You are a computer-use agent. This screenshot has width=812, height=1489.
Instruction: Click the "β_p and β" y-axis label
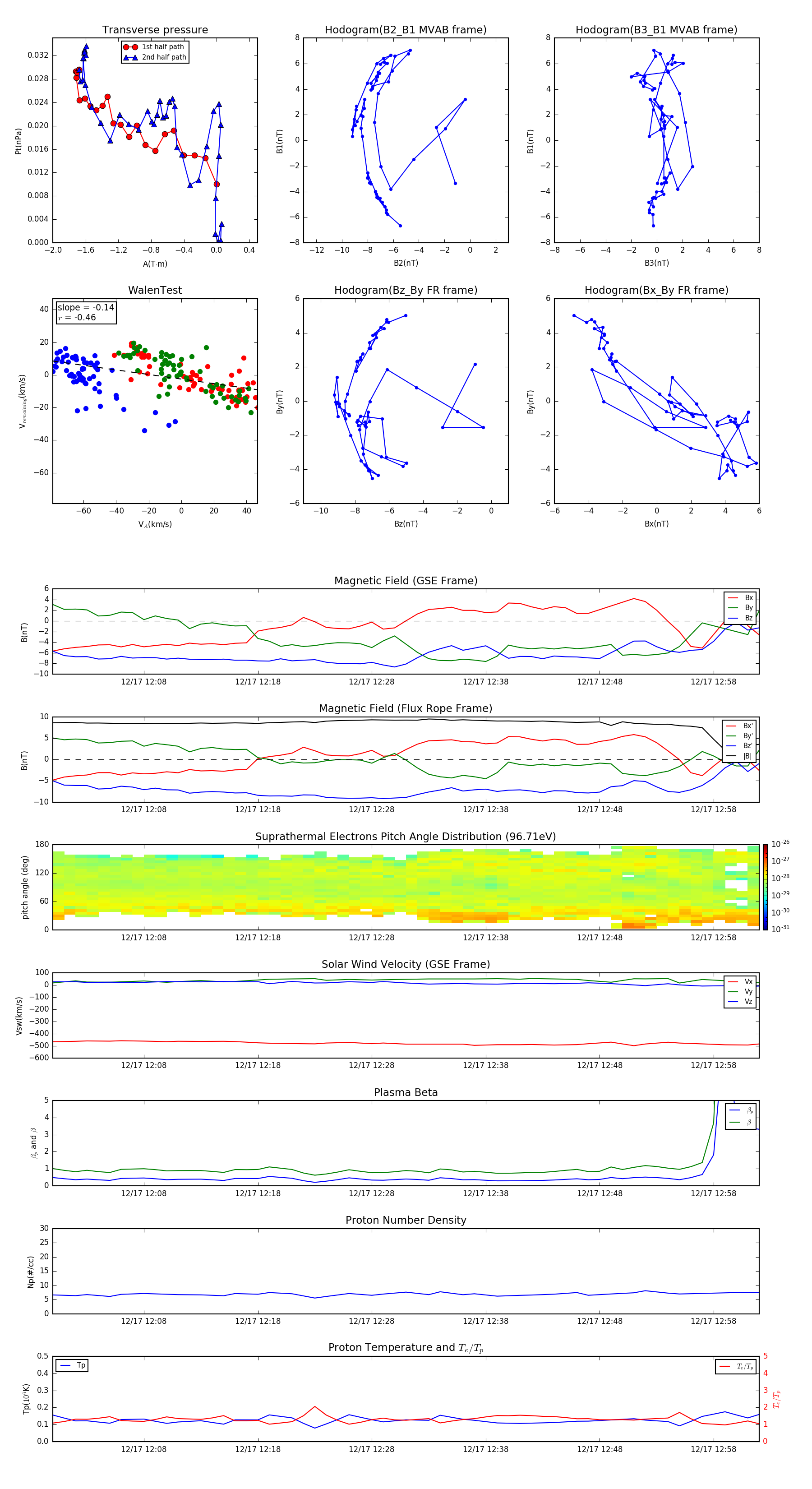point(33,1143)
